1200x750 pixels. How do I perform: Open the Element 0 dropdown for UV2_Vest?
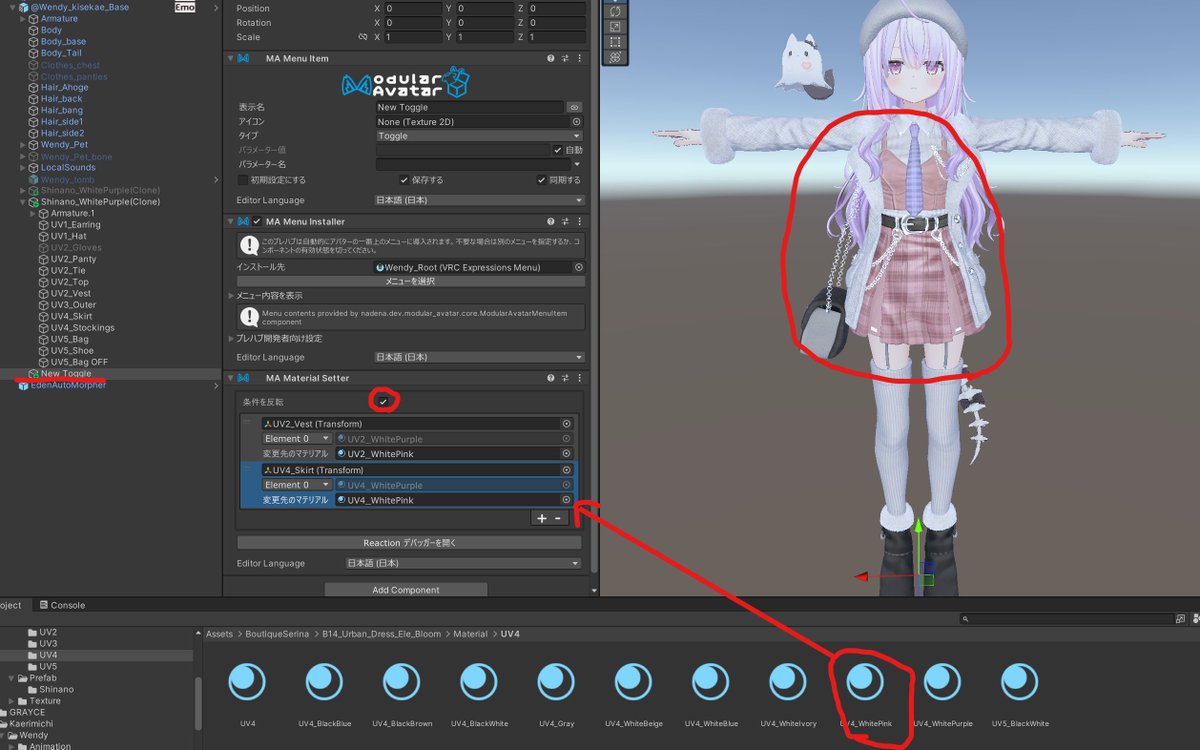[297, 439]
